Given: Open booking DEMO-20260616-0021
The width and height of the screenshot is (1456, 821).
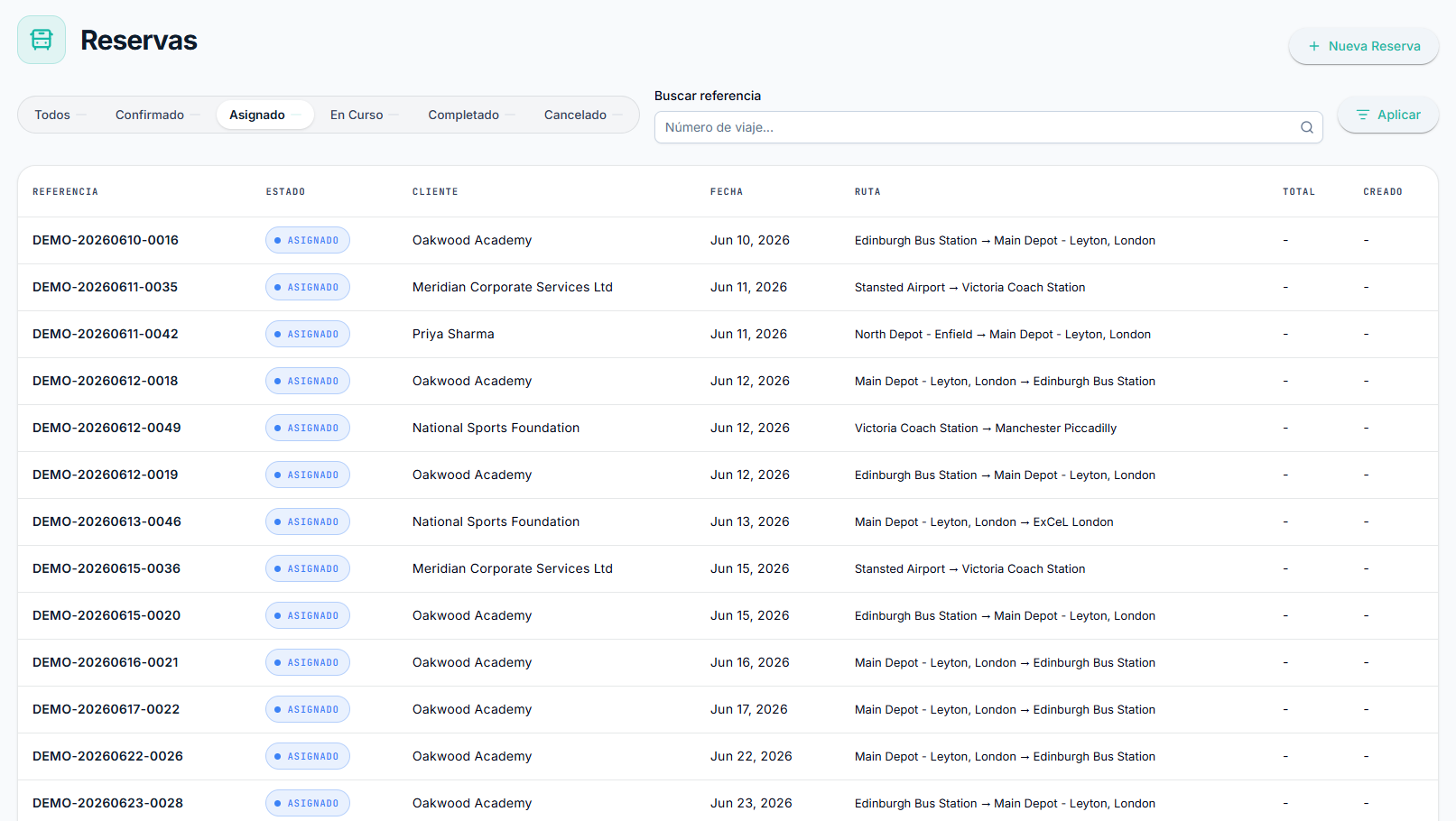Looking at the screenshot, I should pos(106,662).
